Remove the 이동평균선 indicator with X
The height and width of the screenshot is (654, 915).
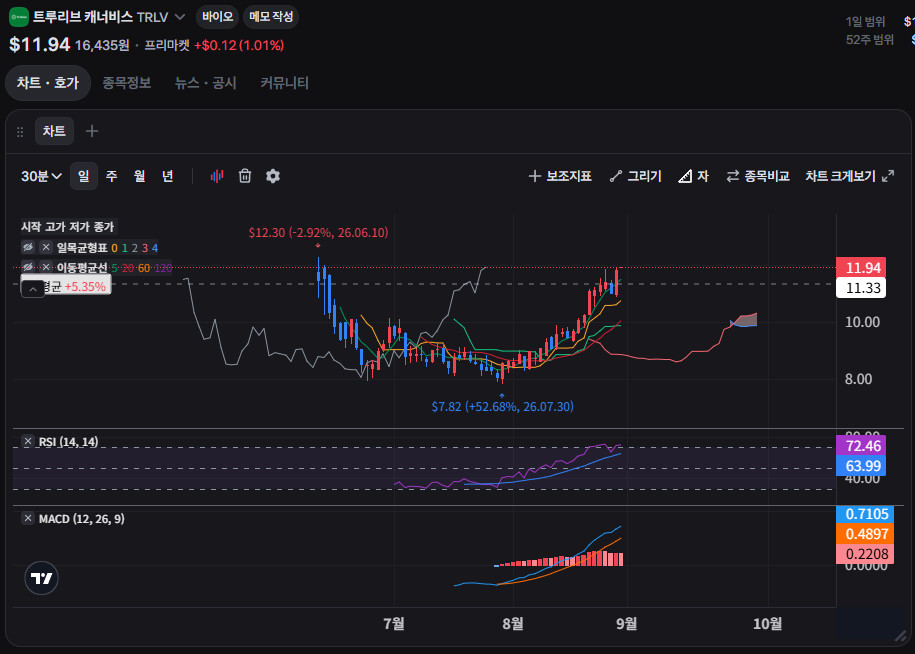(46, 267)
